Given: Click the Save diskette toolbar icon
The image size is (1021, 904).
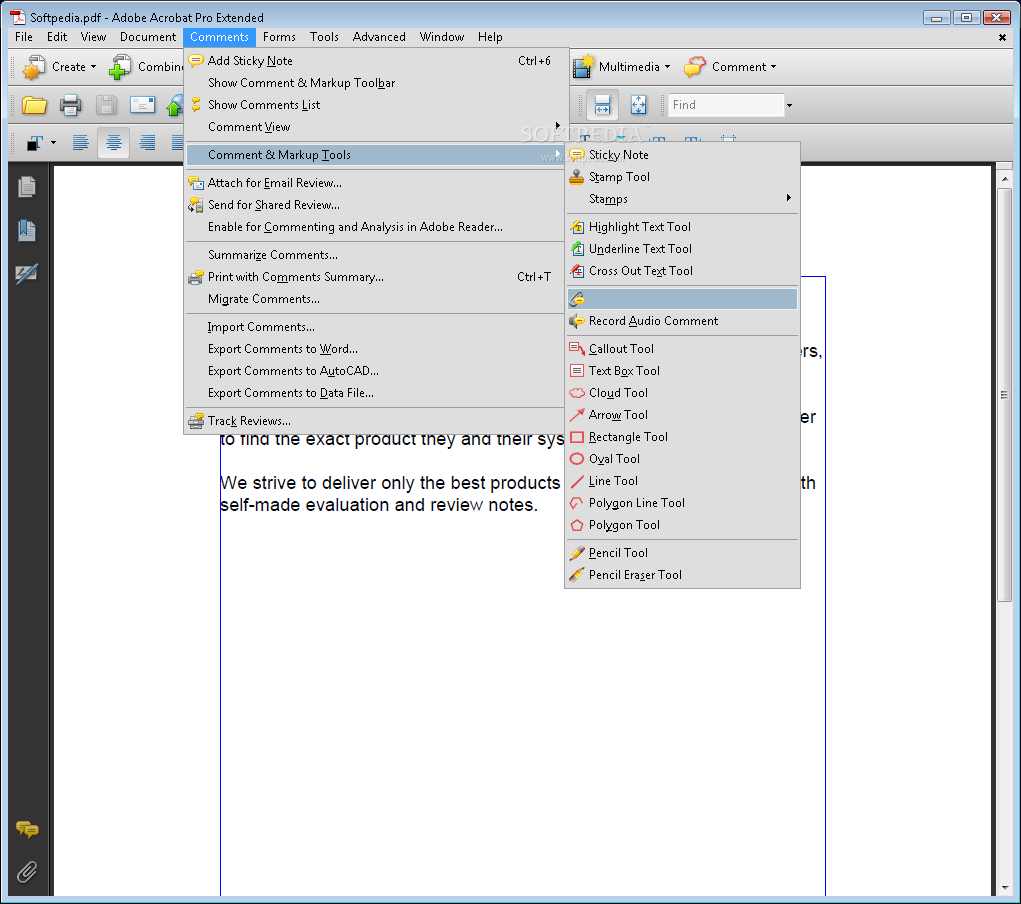Looking at the screenshot, I should coord(106,105).
